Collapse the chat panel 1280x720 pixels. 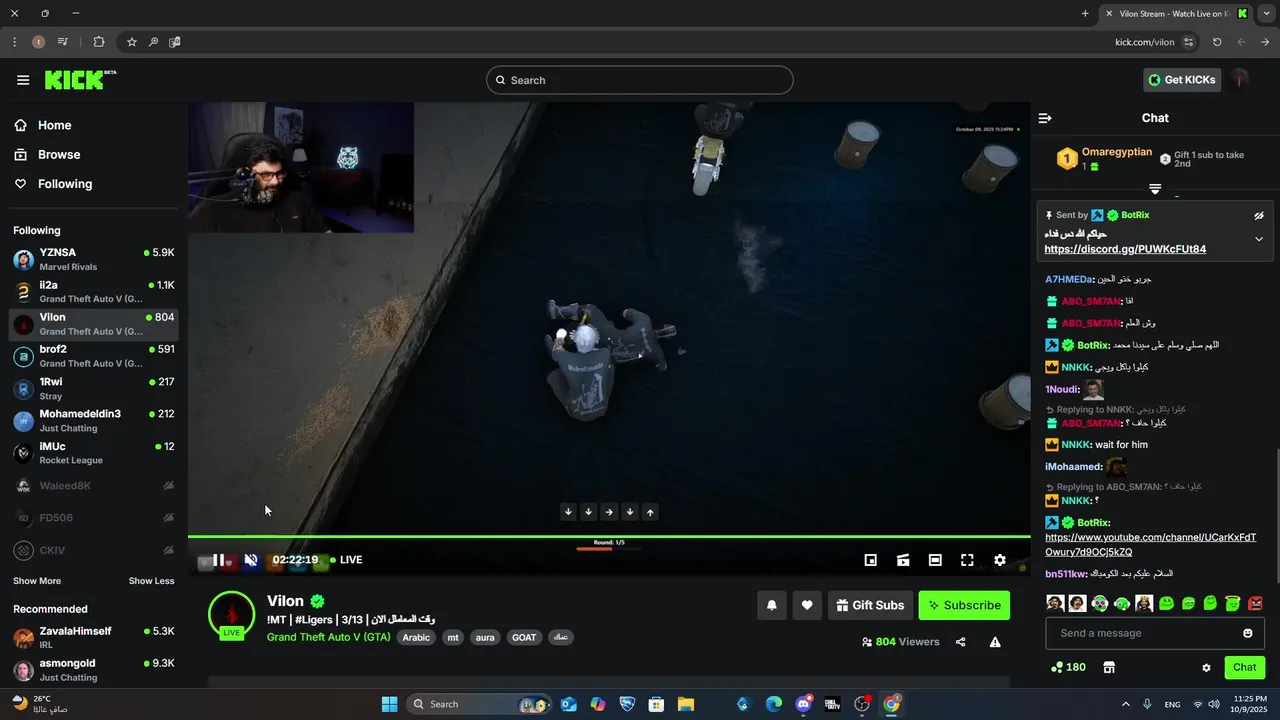coord(1045,118)
